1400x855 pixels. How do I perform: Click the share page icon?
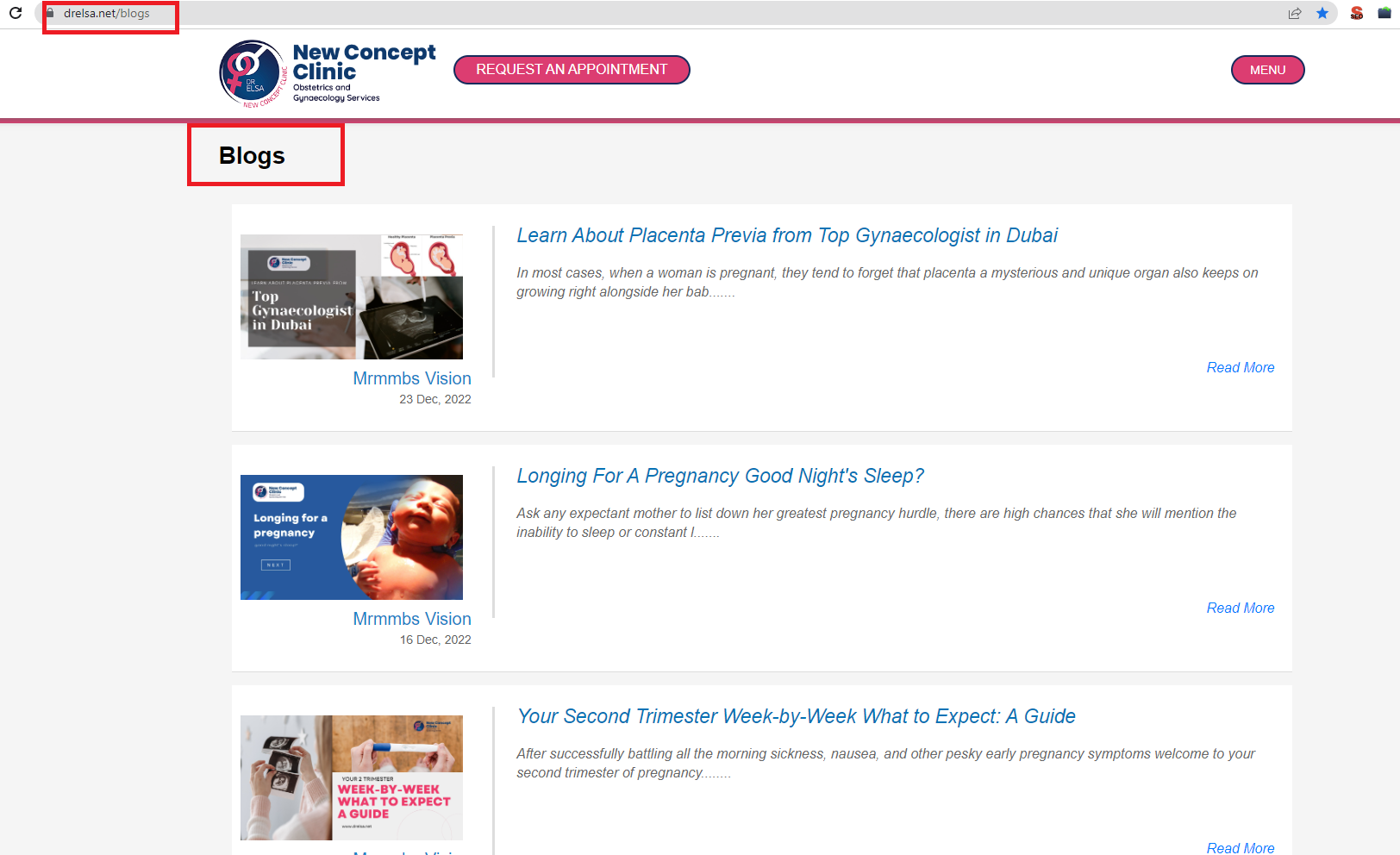[1295, 13]
